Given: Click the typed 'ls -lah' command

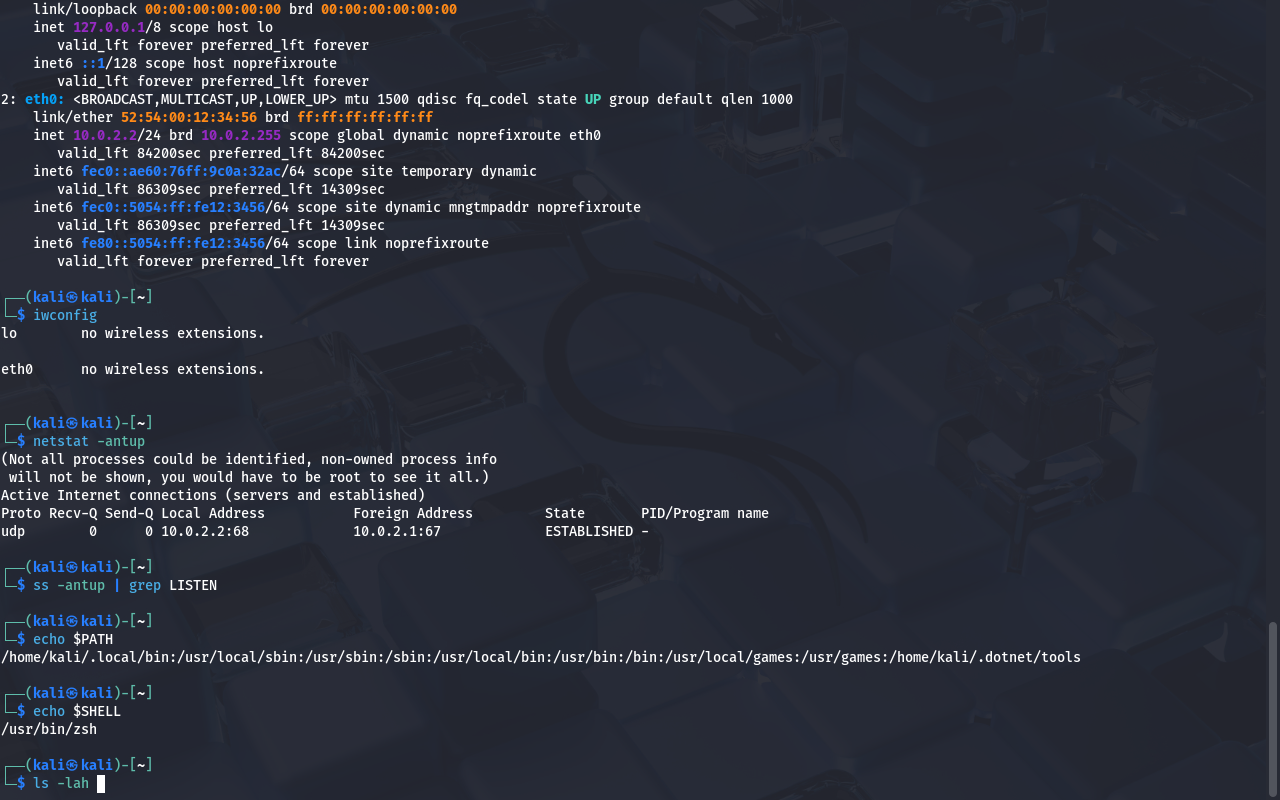Looking at the screenshot, I should pyautogui.click(x=61, y=783).
